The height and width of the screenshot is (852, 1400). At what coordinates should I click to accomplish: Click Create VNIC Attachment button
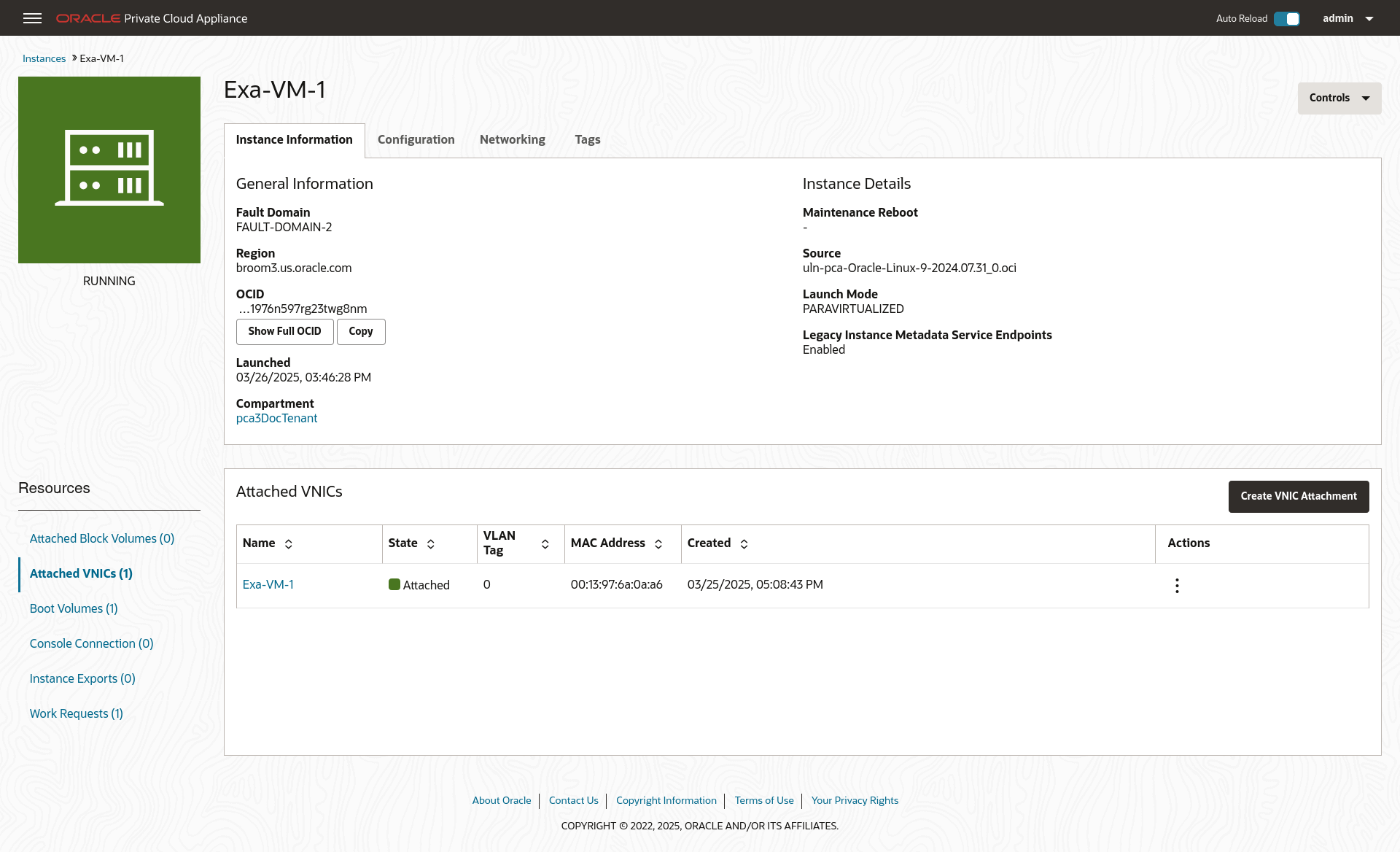pyautogui.click(x=1298, y=496)
